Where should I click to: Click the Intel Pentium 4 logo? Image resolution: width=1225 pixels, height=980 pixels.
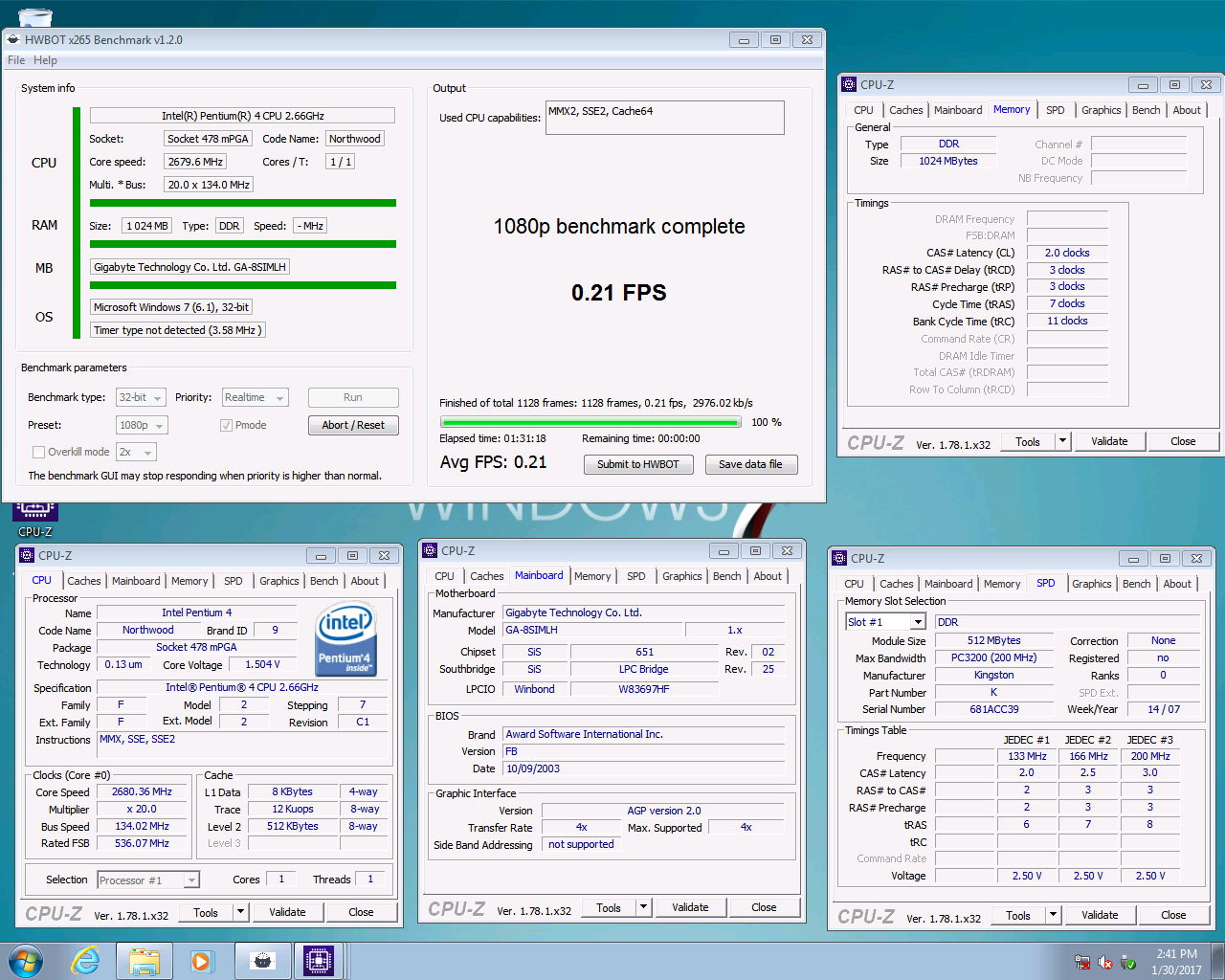345,639
